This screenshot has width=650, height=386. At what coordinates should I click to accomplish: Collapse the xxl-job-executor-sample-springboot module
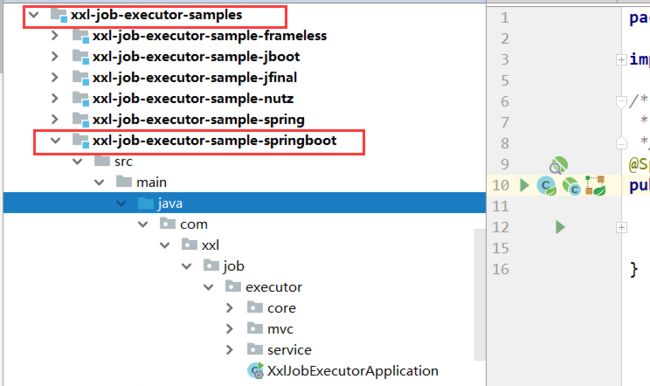point(55,141)
